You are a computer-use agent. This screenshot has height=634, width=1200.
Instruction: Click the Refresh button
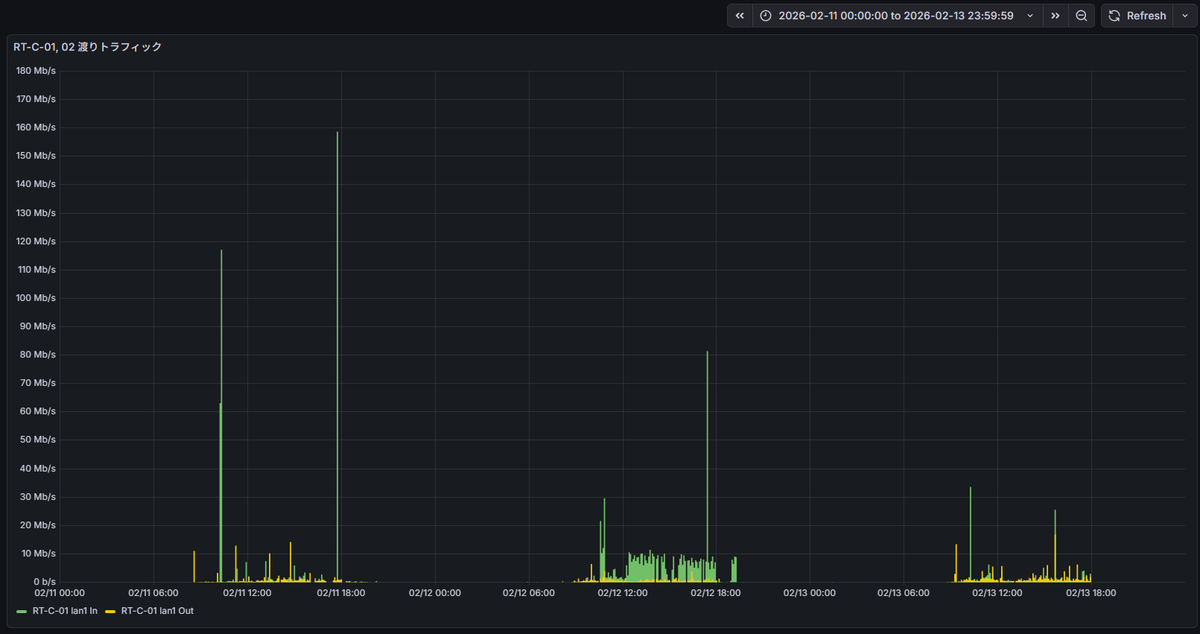click(1136, 16)
